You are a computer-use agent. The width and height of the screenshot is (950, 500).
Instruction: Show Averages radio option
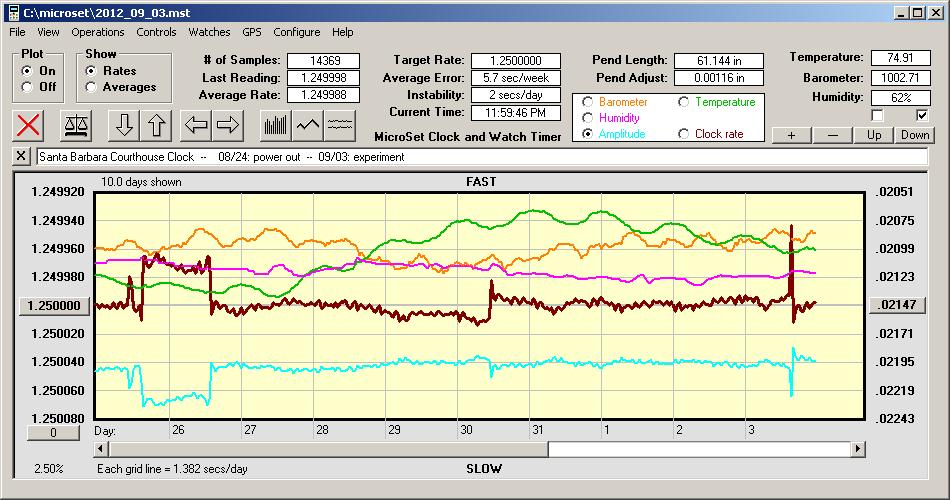[91, 87]
